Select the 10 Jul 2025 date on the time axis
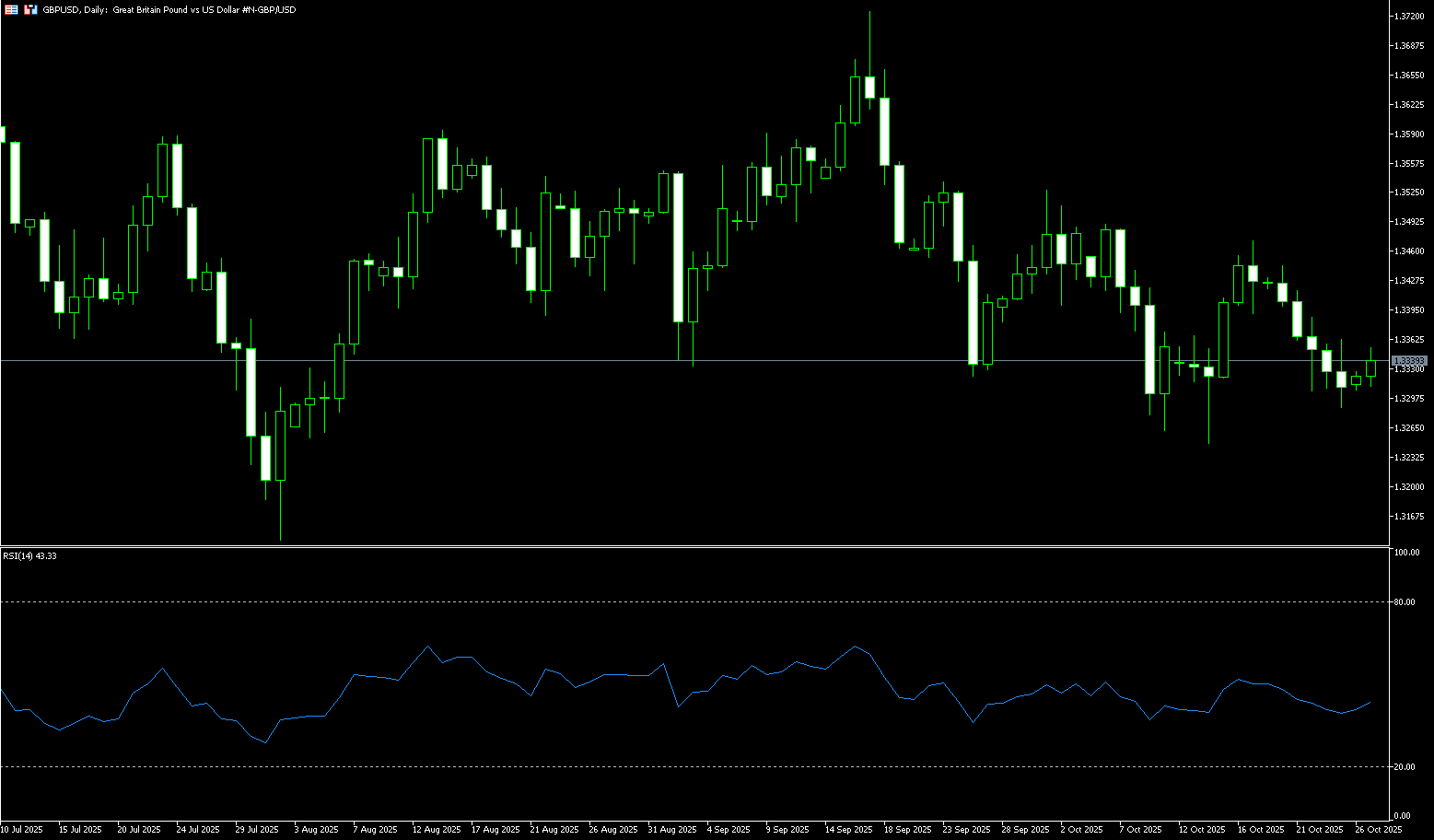This screenshot has height=840, width=1434. pyautogui.click(x=21, y=829)
